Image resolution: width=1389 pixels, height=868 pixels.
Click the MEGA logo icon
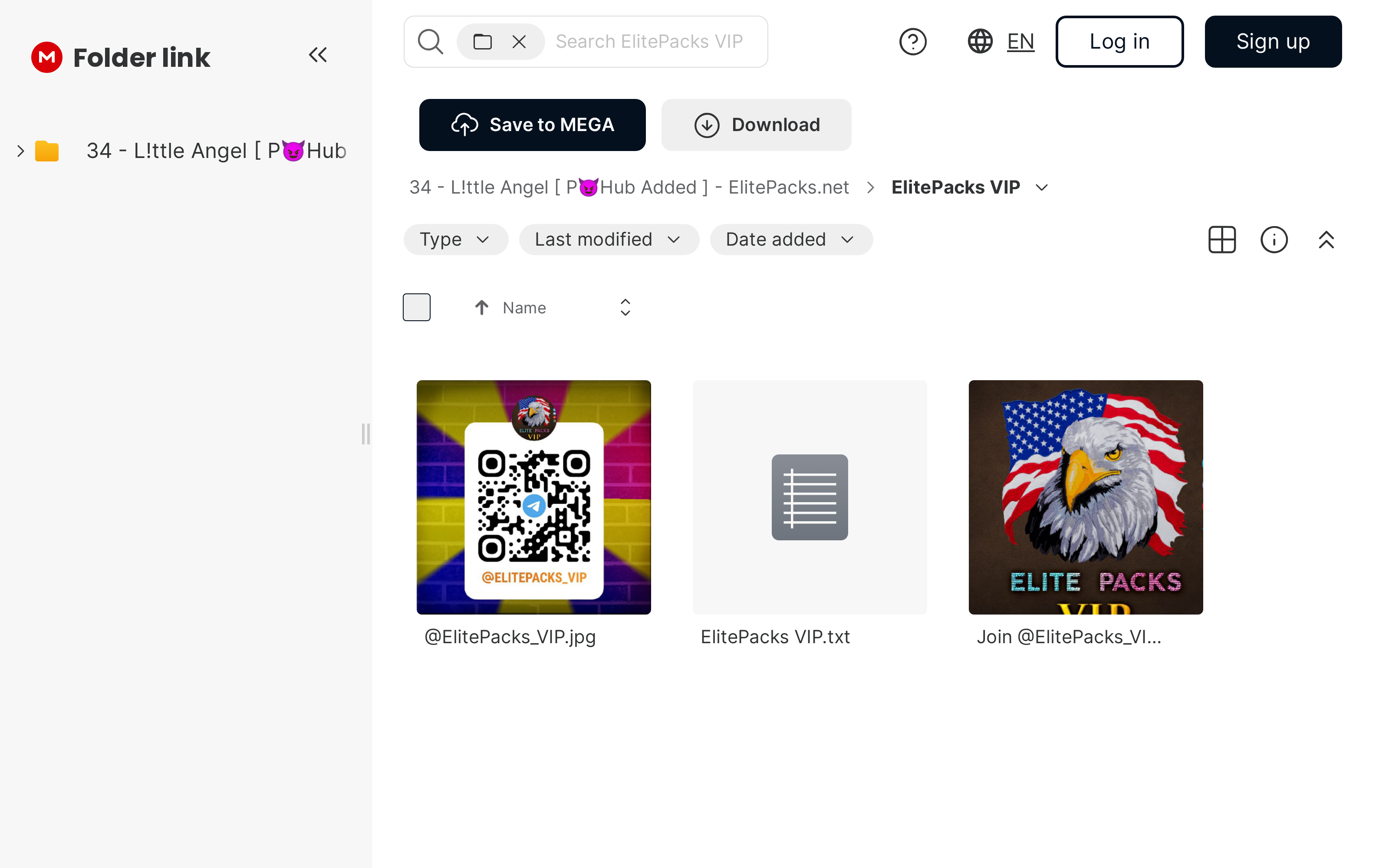coord(46,57)
